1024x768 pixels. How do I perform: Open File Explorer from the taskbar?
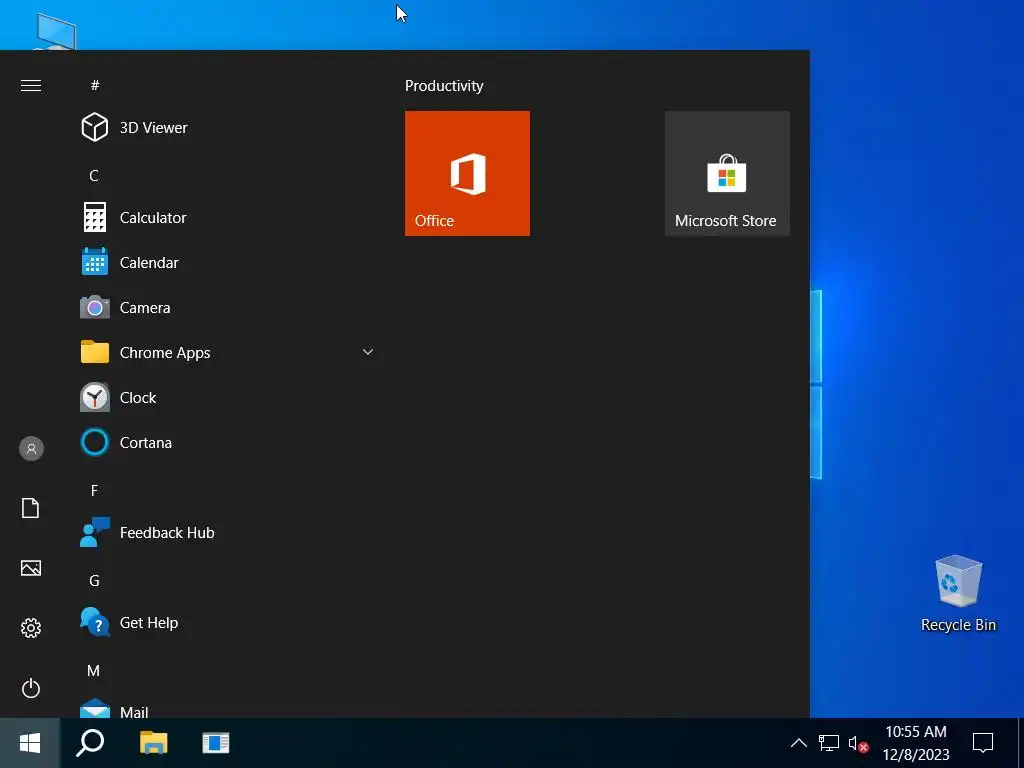pyautogui.click(x=153, y=743)
